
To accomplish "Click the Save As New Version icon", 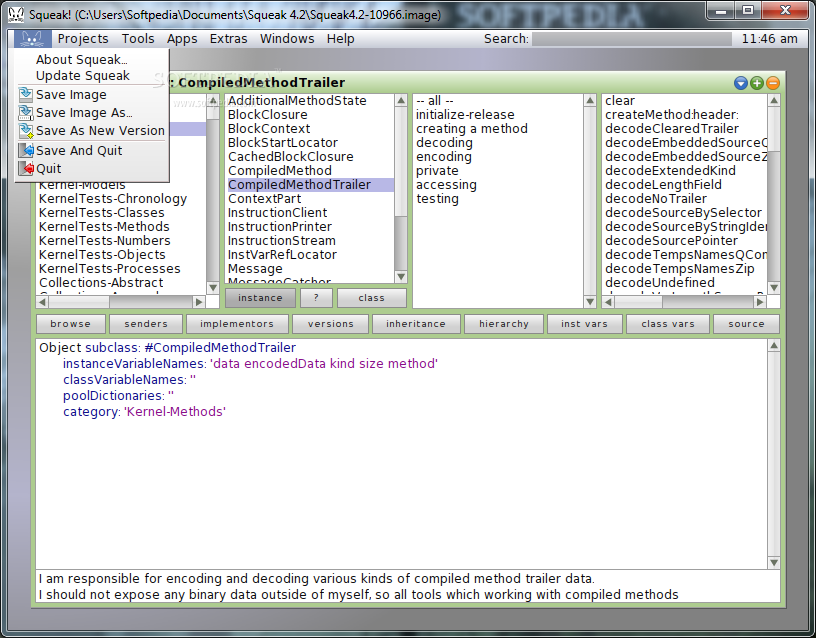I will click(x=26, y=130).
